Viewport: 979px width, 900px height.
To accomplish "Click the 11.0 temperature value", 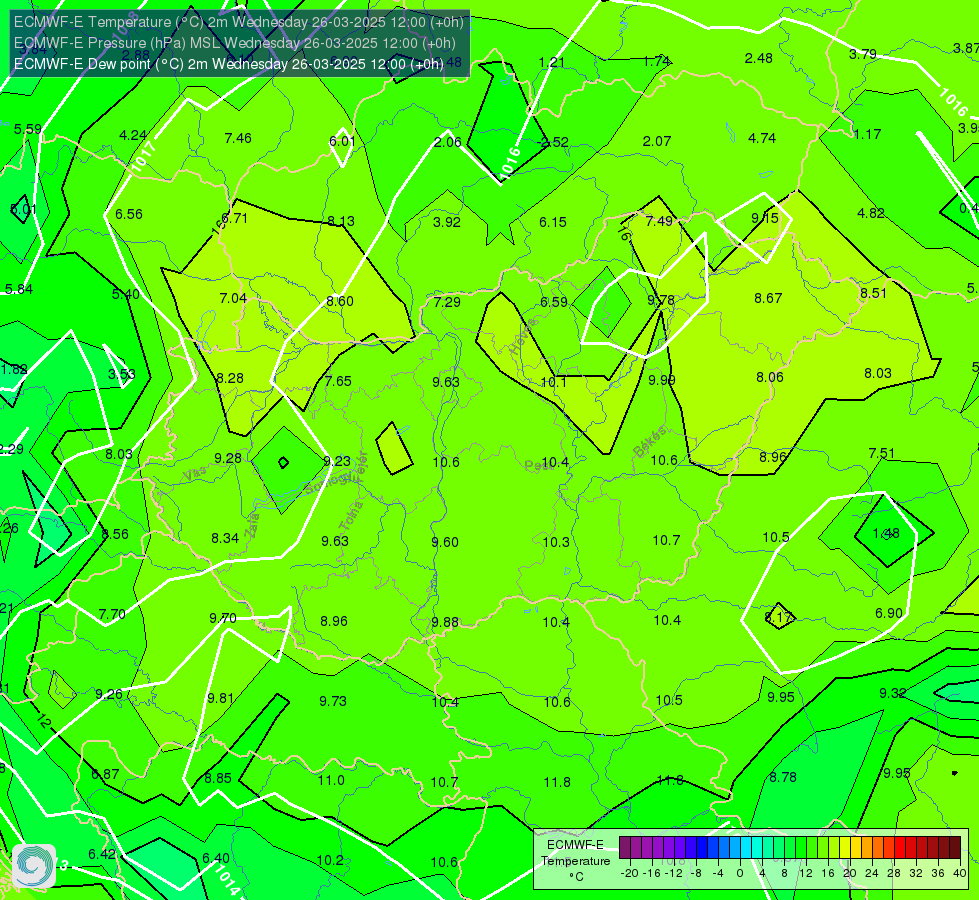I will [x=331, y=780].
